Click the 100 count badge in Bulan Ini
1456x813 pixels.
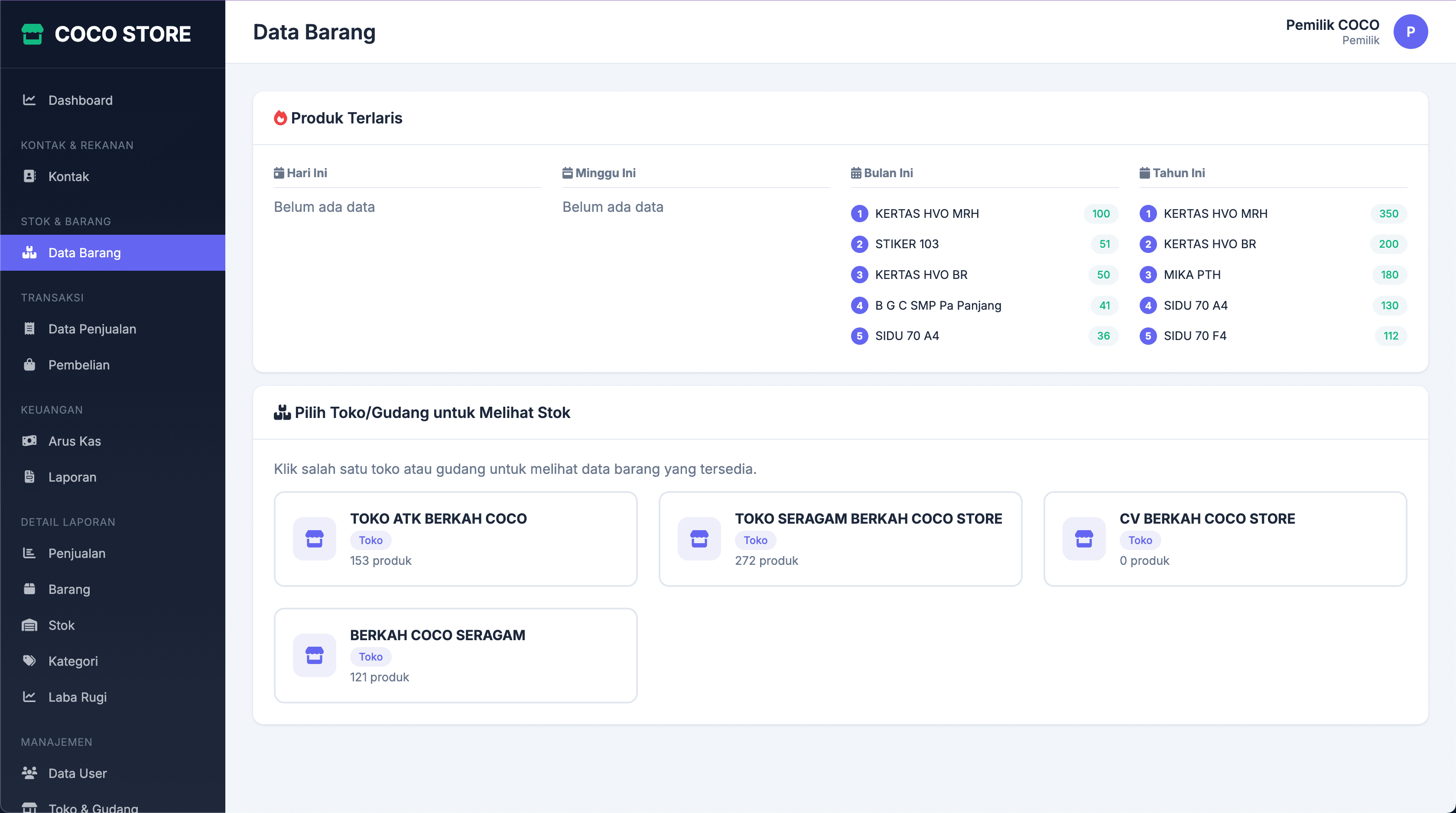coord(1101,214)
